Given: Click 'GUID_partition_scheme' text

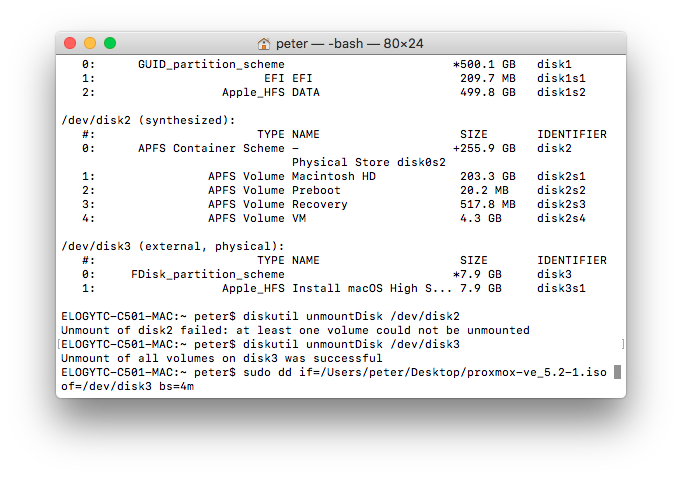Looking at the screenshot, I should click(x=211, y=64).
